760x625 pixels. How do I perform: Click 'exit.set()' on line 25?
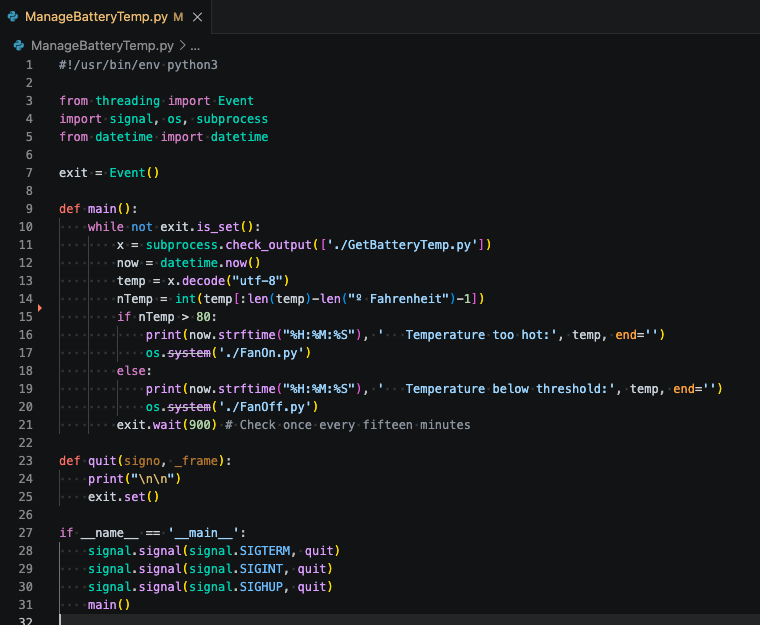click(x=124, y=497)
